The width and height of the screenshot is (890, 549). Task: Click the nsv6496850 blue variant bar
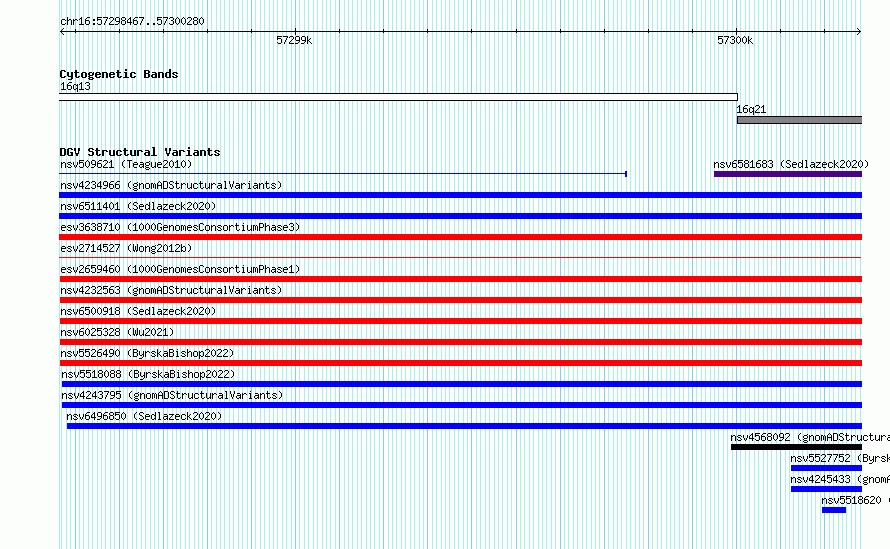click(464, 426)
